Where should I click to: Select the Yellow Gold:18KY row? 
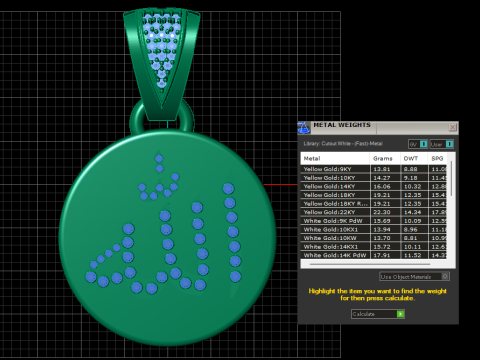click(x=374, y=195)
